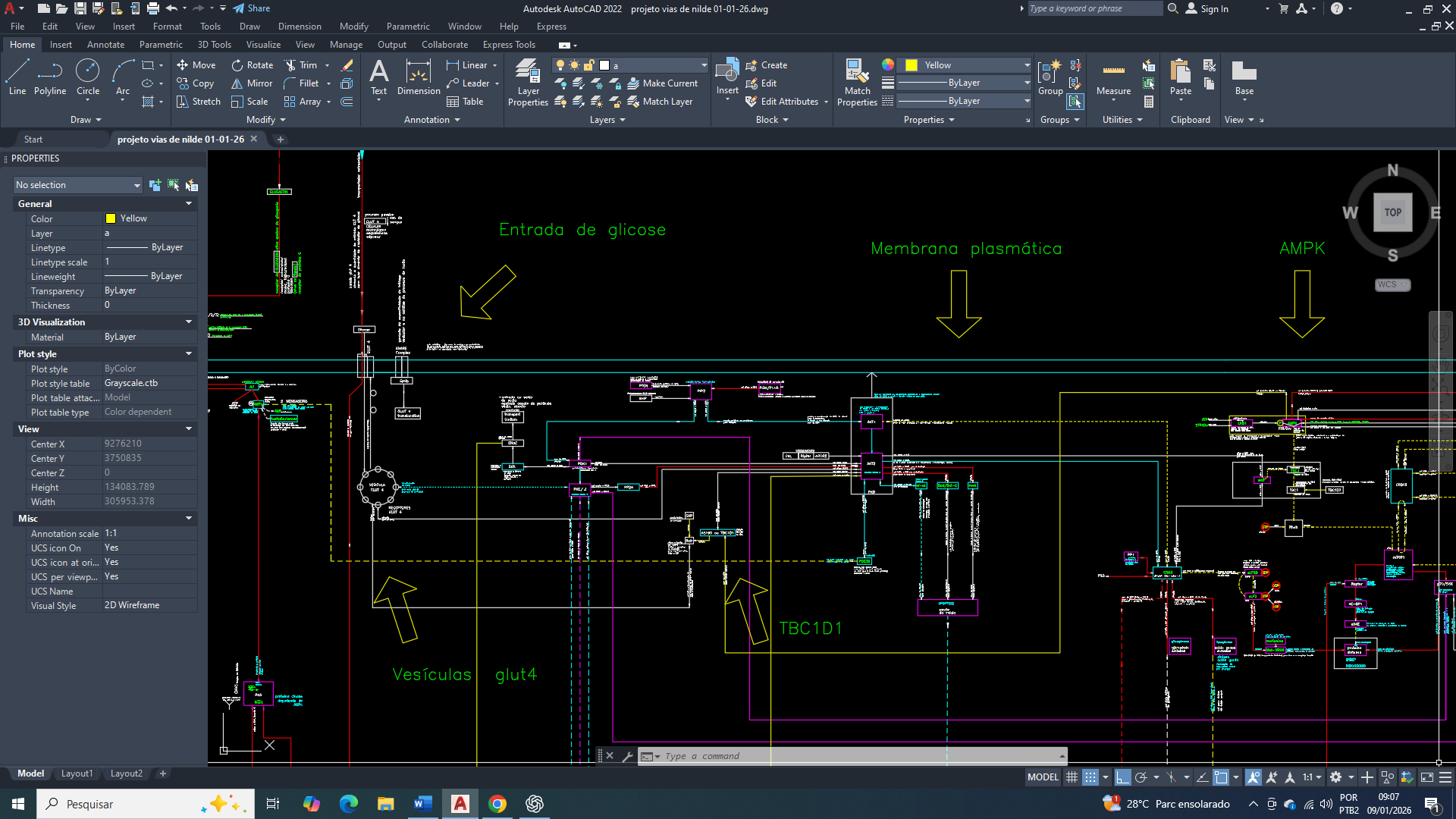
Task: Toggle snap mode in status bar
Action: [1090, 777]
